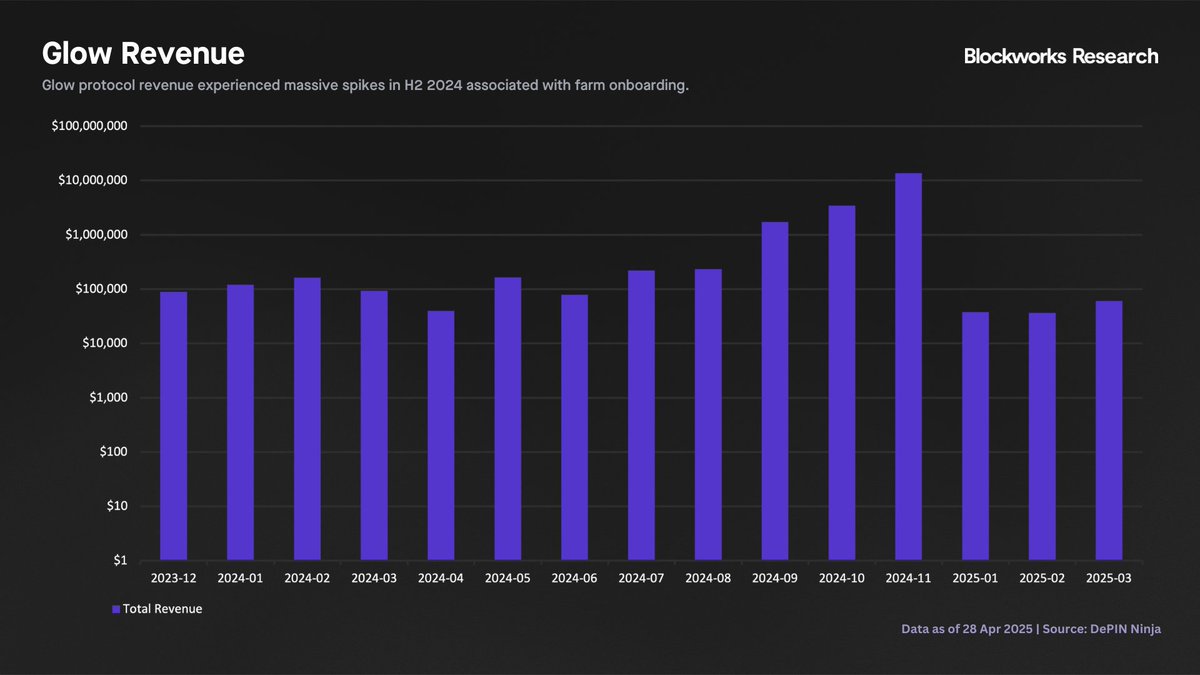Image resolution: width=1200 pixels, height=675 pixels.
Task: Click the 2024-06 x-axis label
Action: coord(574,578)
